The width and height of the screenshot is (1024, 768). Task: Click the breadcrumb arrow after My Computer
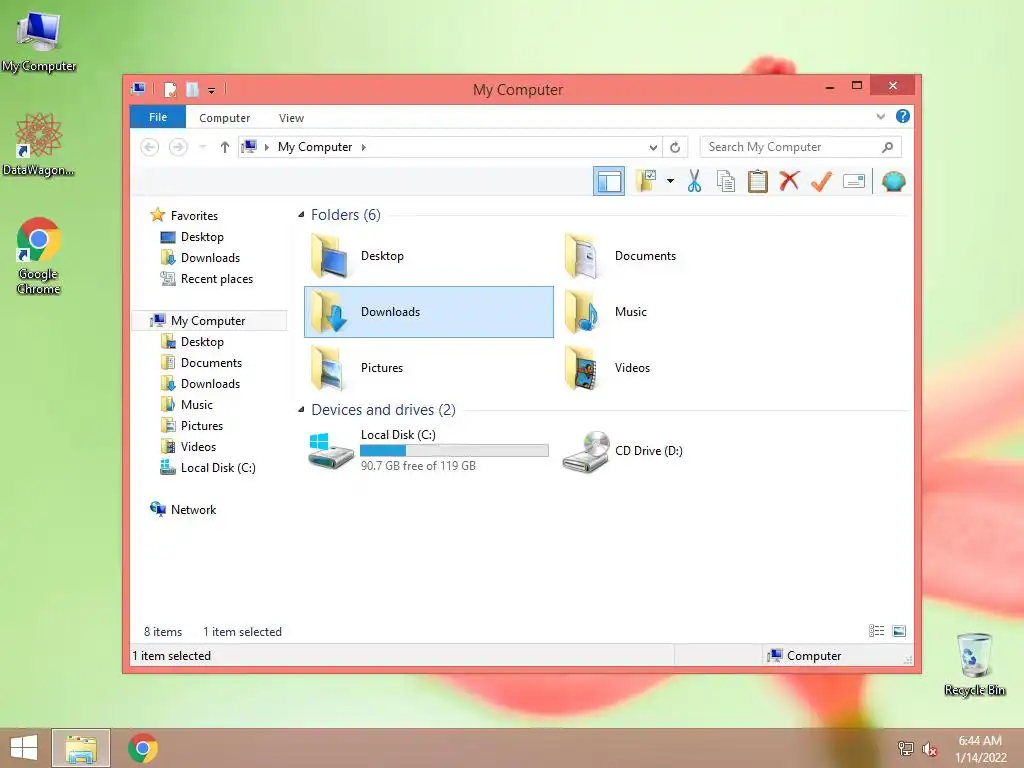click(x=364, y=147)
